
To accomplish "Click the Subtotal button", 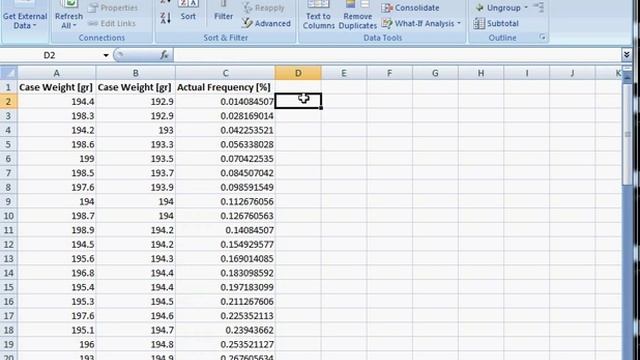I will click(496, 23).
